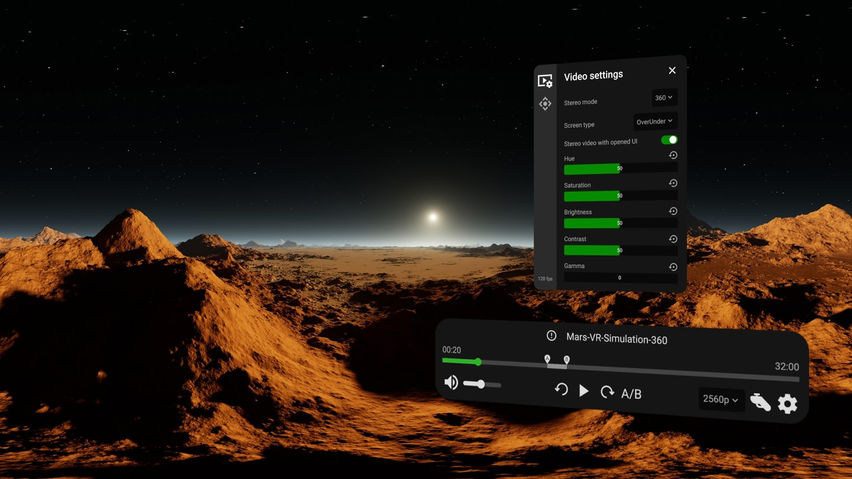Click the Brightness slider bar
The image size is (852, 479).
pos(621,223)
